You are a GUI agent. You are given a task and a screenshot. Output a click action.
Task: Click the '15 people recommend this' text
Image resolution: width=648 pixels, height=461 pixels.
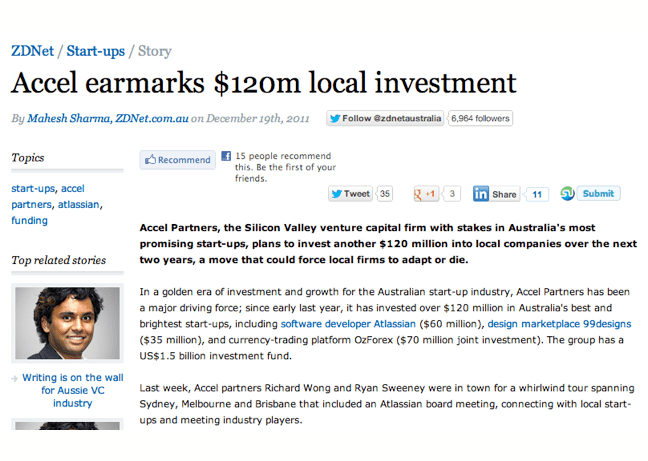pyautogui.click(x=285, y=167)
